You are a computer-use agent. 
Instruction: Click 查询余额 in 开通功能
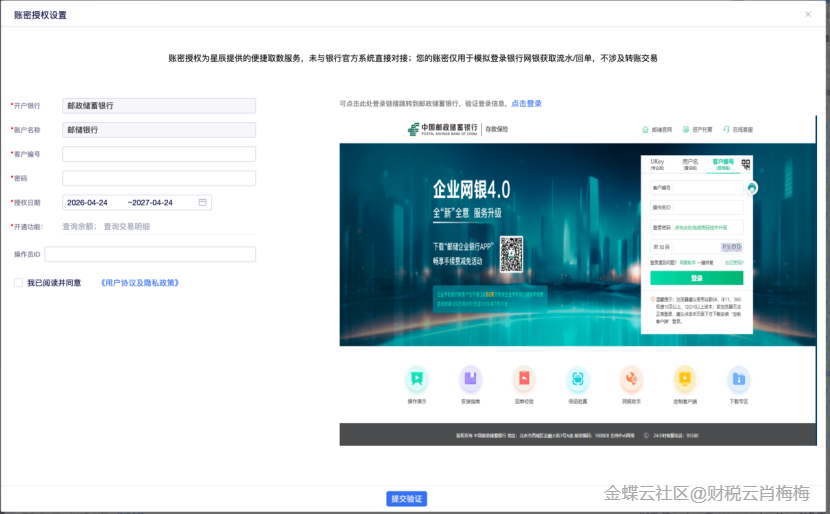point(77,227)
